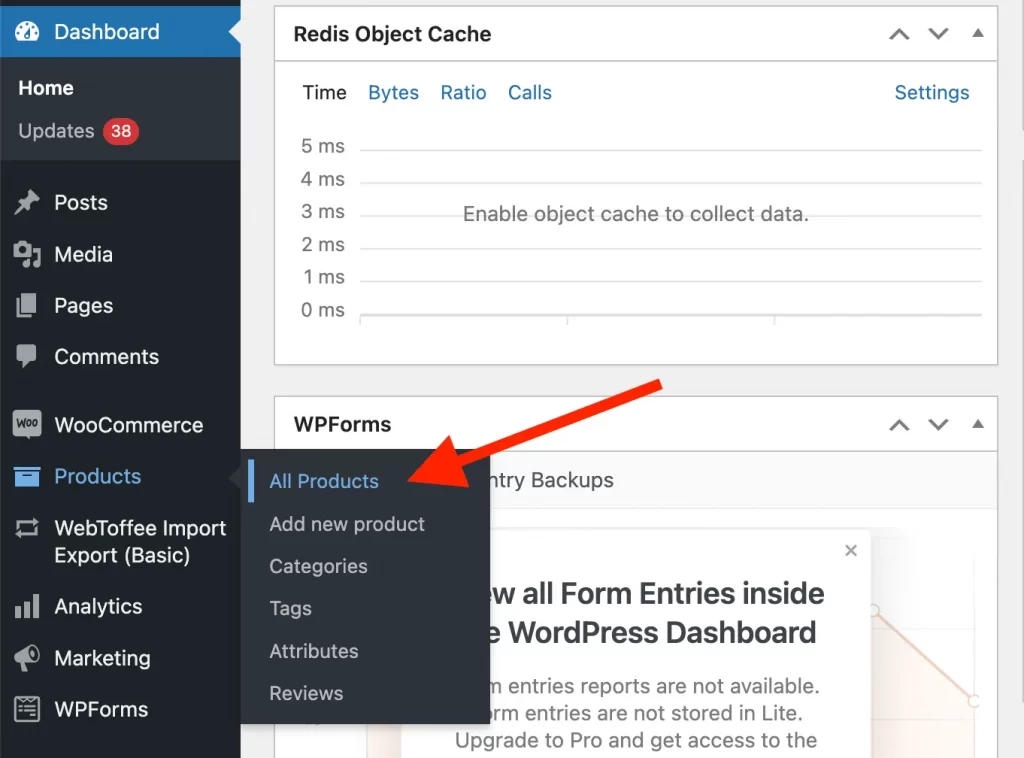Open Media via its camera icon
Screen dimensions: 1024x758
(x=27, y=255)
